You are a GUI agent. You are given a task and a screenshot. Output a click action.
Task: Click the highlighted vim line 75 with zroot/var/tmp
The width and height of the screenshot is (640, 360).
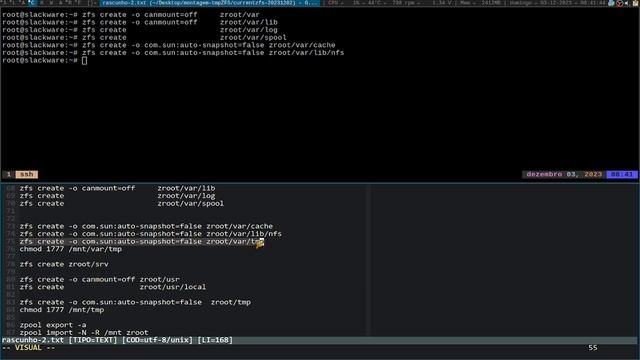click(x=142, y=242)
